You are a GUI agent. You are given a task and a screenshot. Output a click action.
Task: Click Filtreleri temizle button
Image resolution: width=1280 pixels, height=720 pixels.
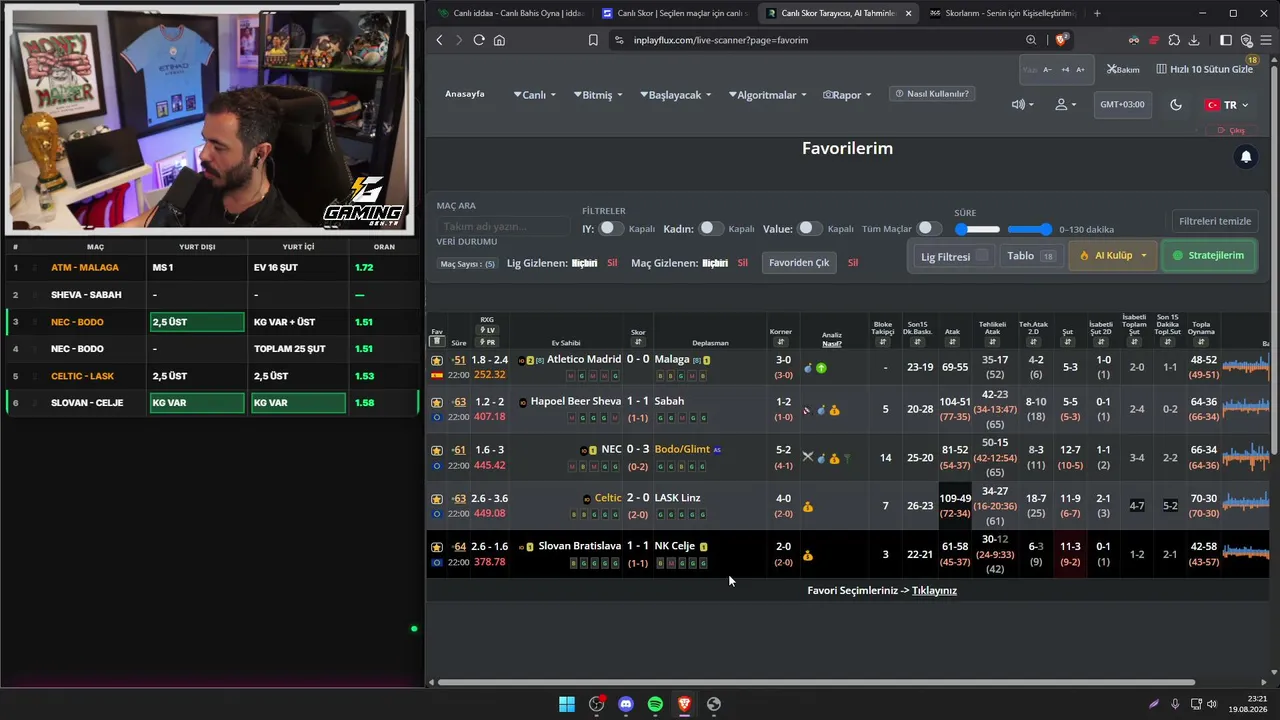(x=1215, y=221)
